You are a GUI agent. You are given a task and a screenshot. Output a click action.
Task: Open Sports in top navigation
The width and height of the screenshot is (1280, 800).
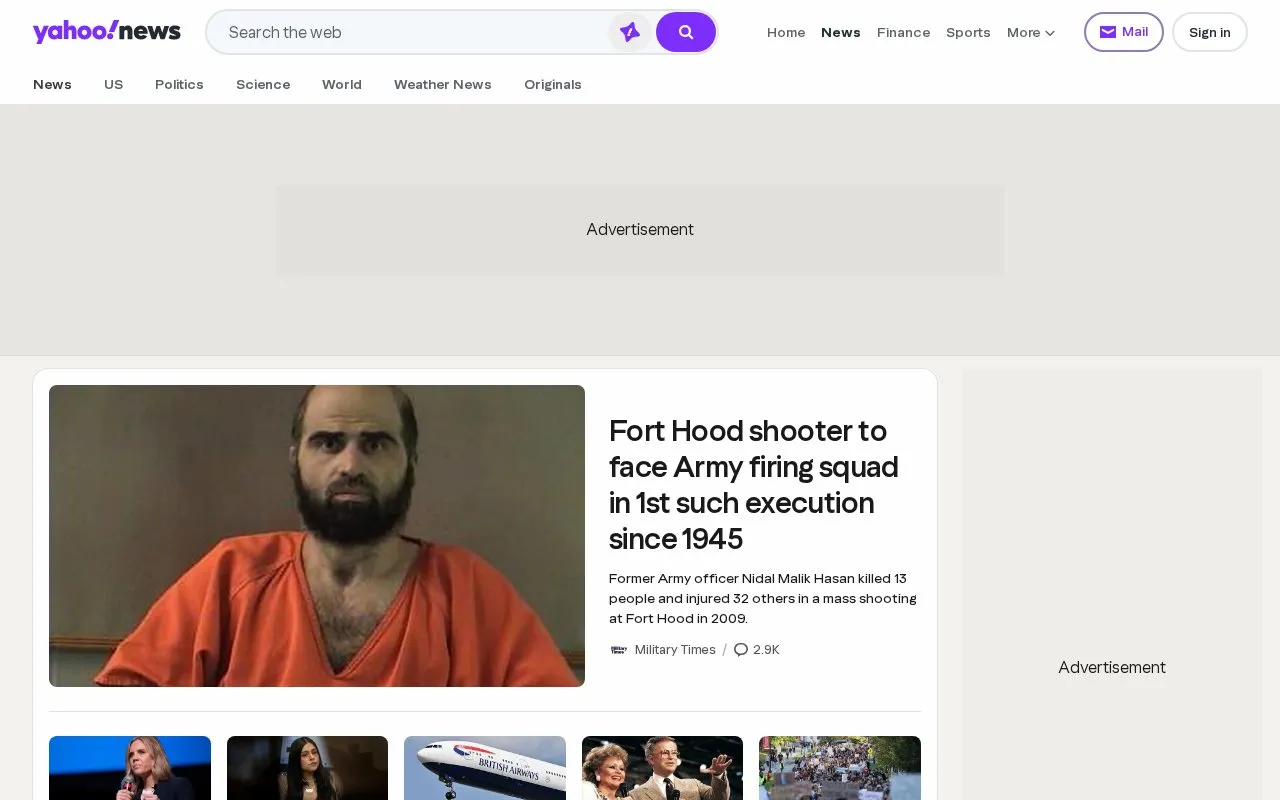coord(968,32)
